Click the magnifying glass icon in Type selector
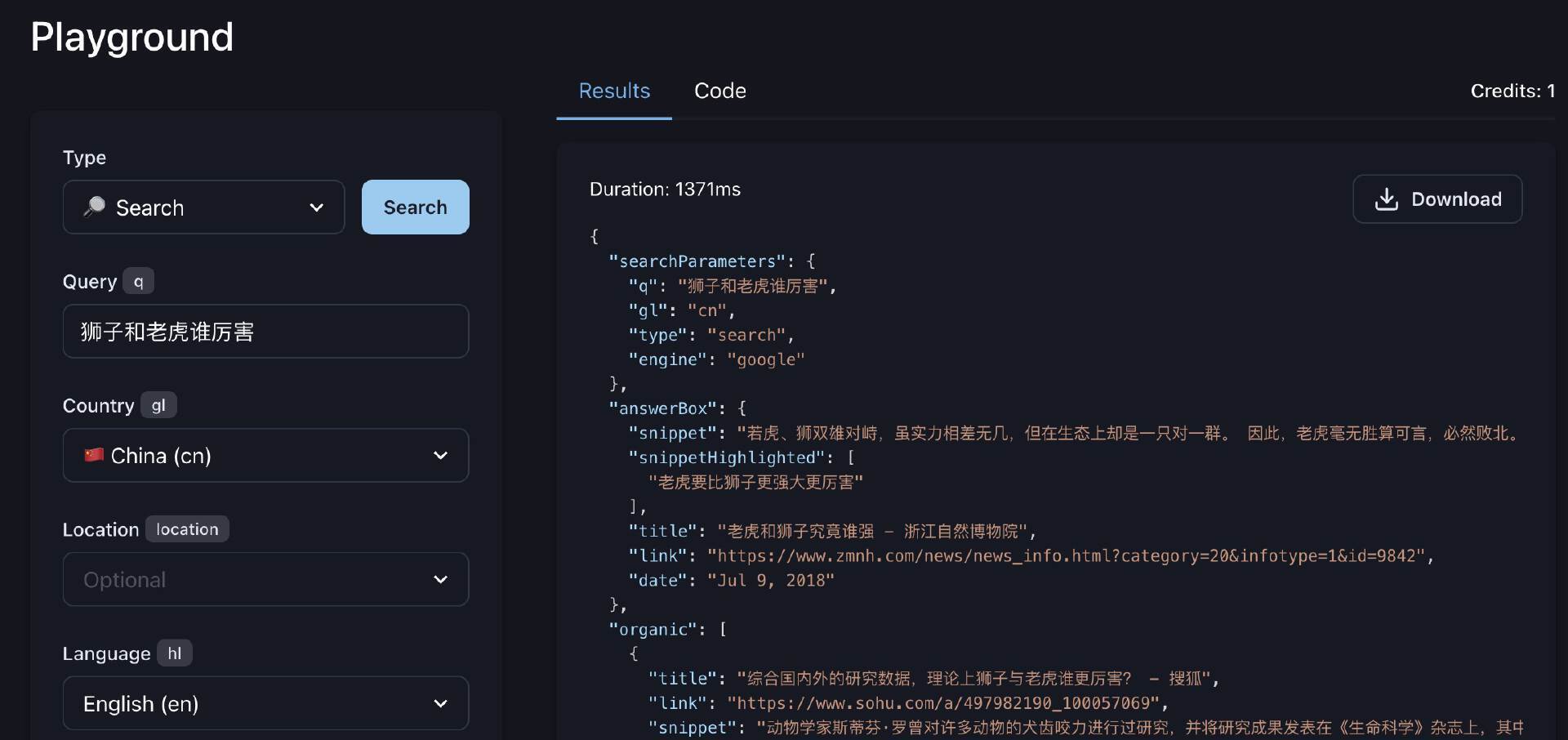The image size is (1568, 740). point(94,207)
